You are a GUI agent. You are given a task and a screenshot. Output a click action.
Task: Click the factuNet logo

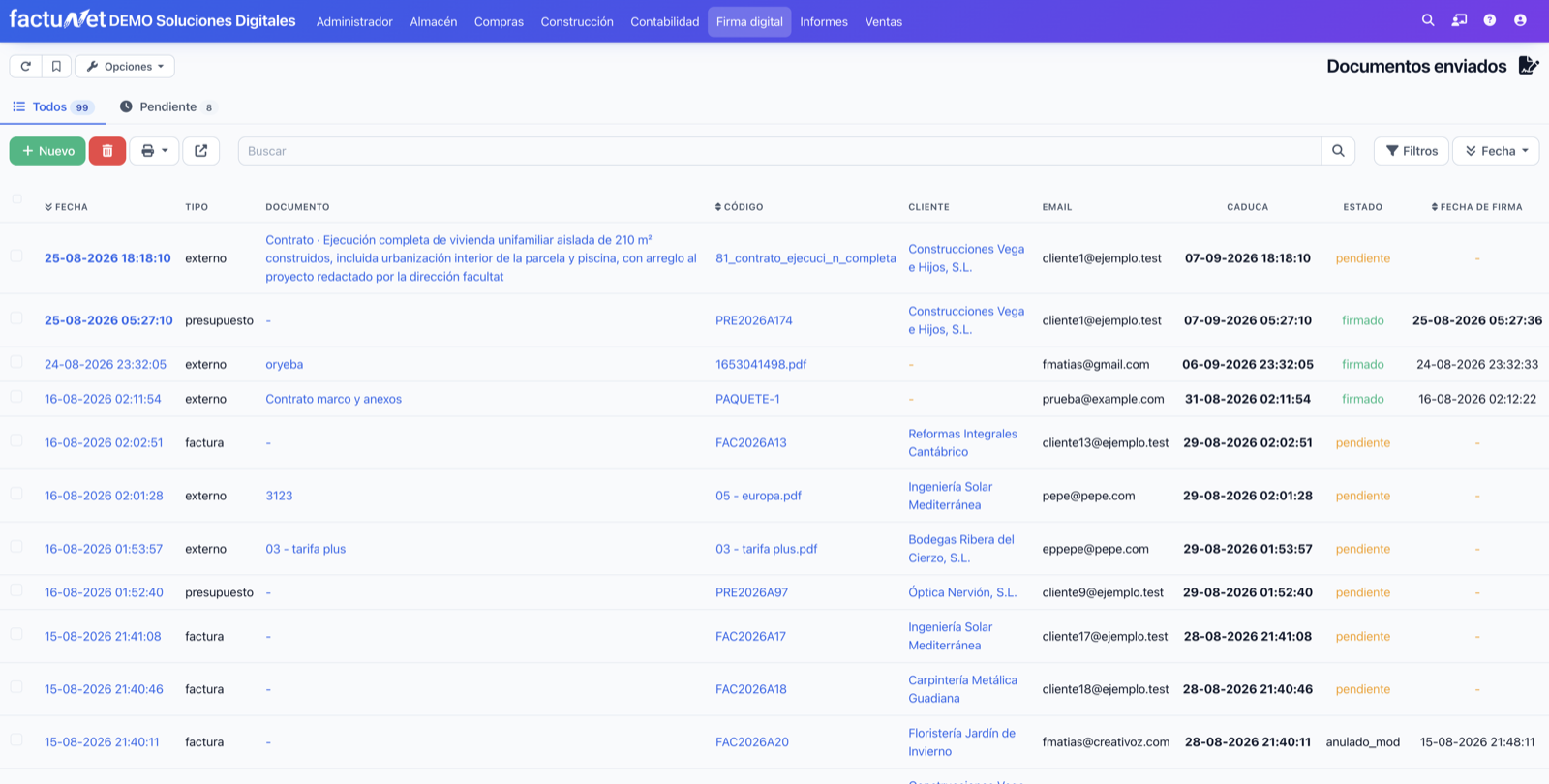57,19
